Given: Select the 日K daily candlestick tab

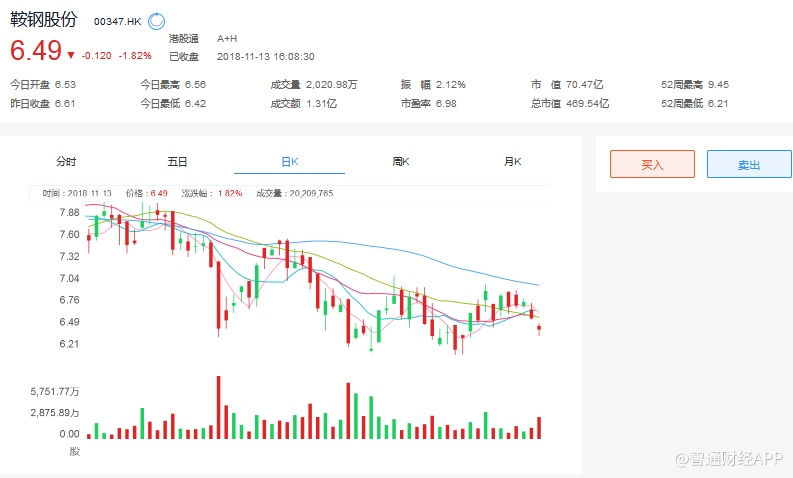Looking at the screenshot, I should (x=289, y=161).
